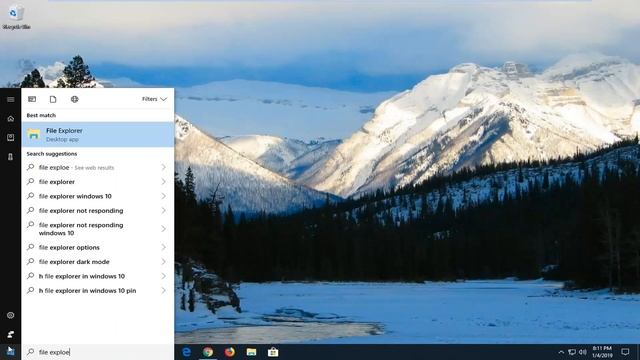Image resolution: width=640 pixels, height=360 pixels.
Task: Open the Recycle Bin desktop icon
Action: (16, 18)
